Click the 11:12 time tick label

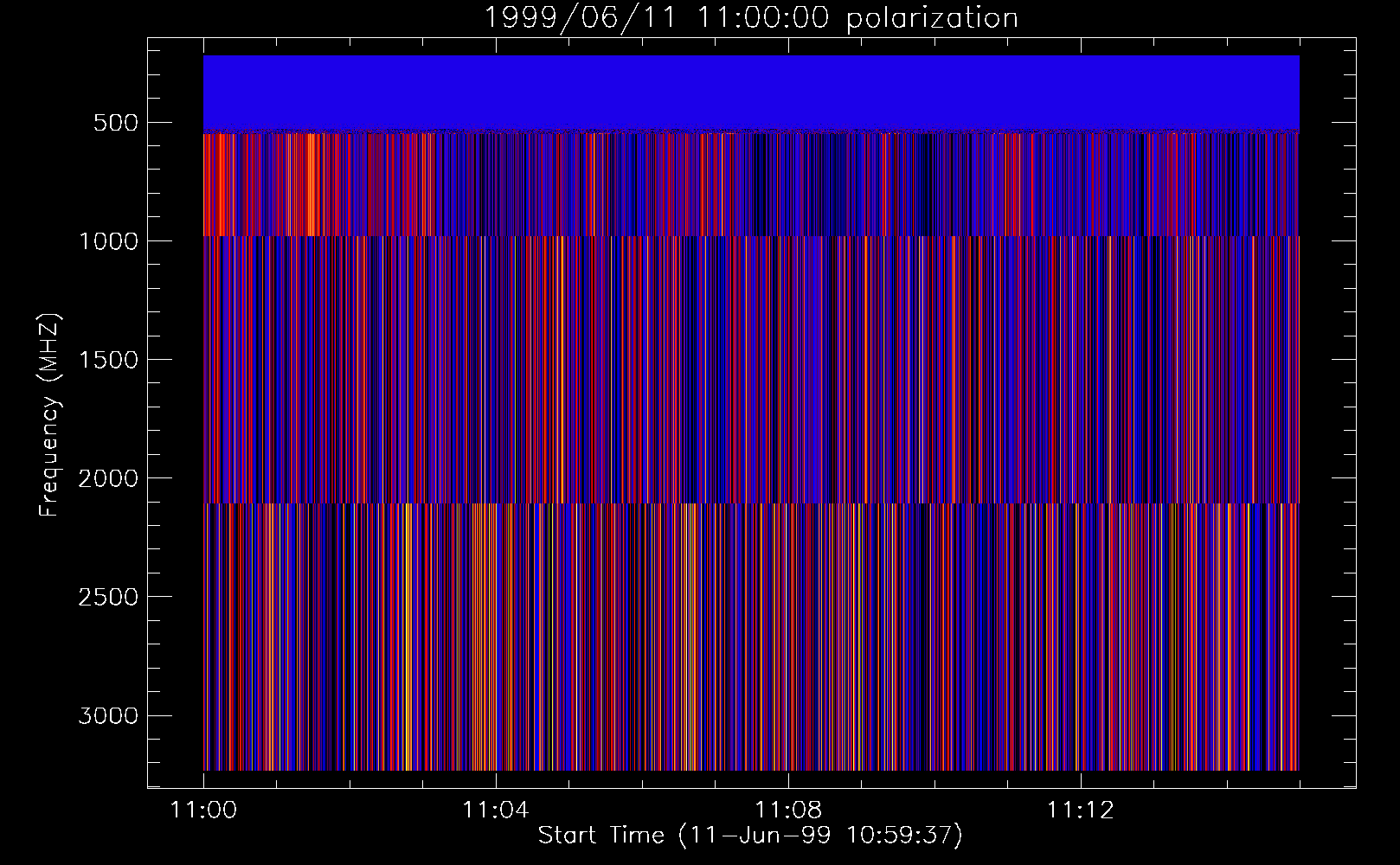click(x=1080, y=811)
